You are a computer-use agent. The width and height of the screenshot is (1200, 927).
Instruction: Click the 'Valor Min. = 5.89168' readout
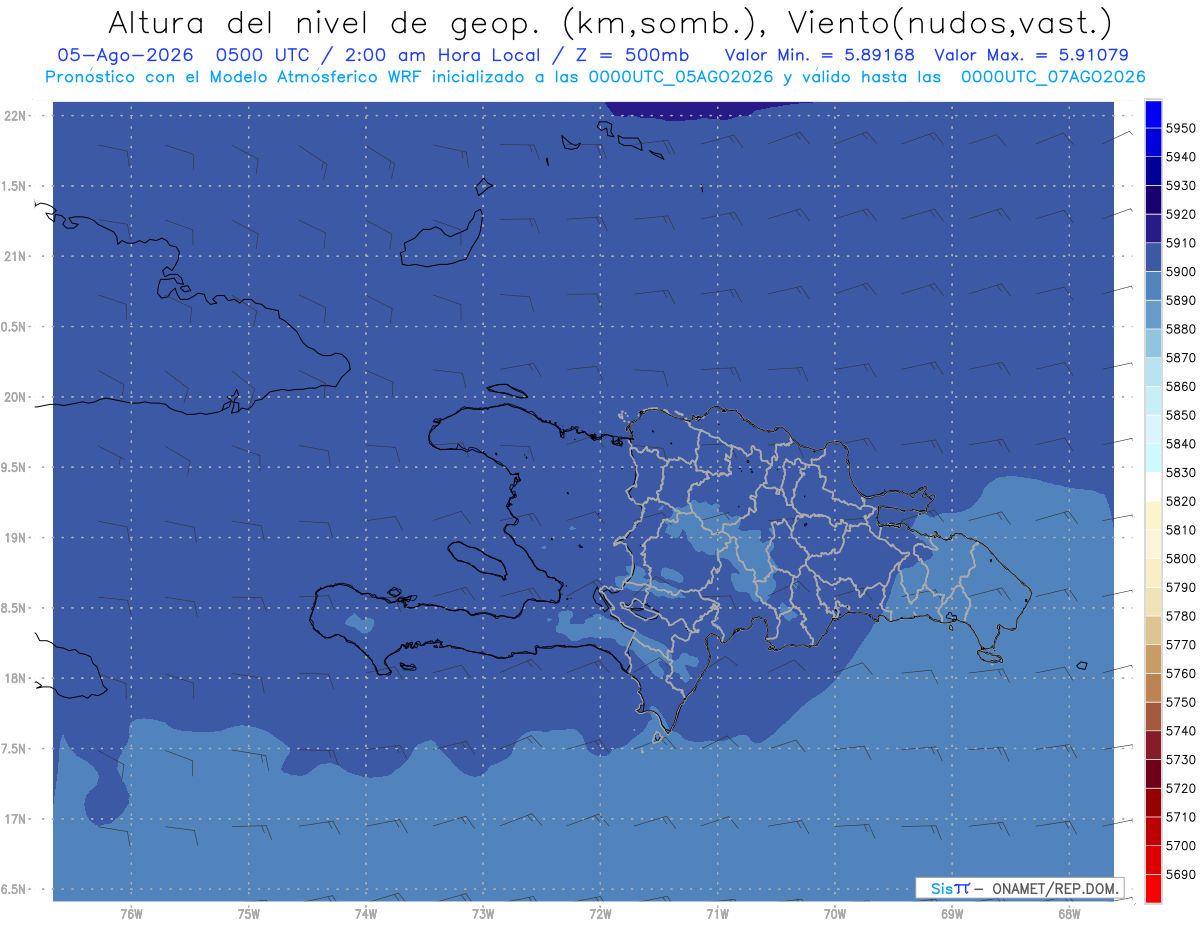pyautogui.click(x=819, y=56)
